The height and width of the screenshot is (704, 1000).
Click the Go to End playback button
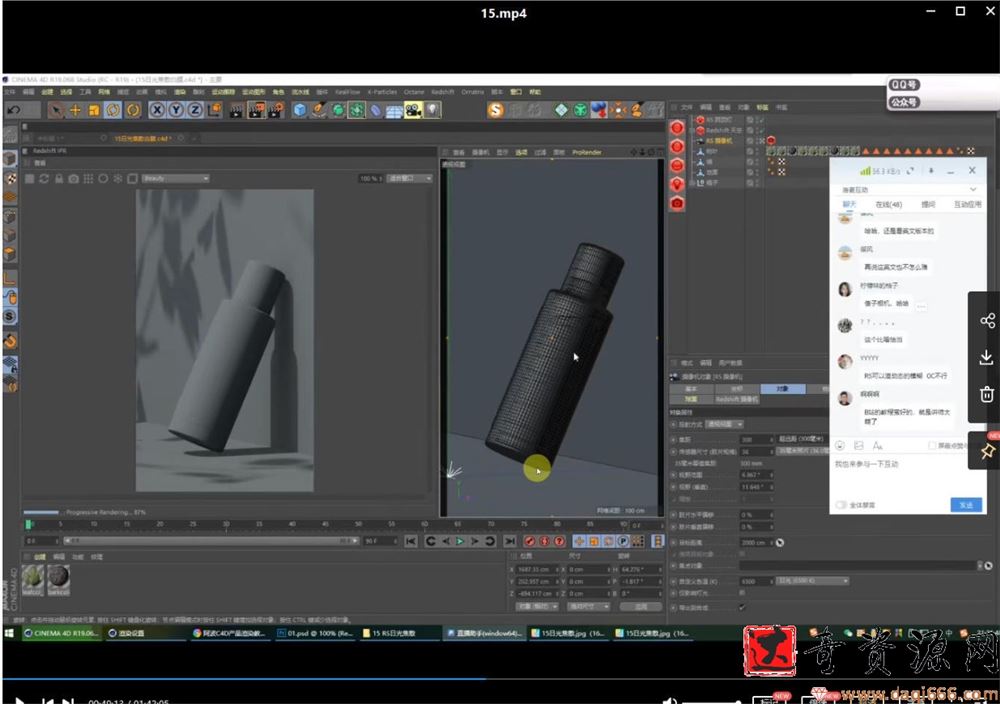click(510, 541)
